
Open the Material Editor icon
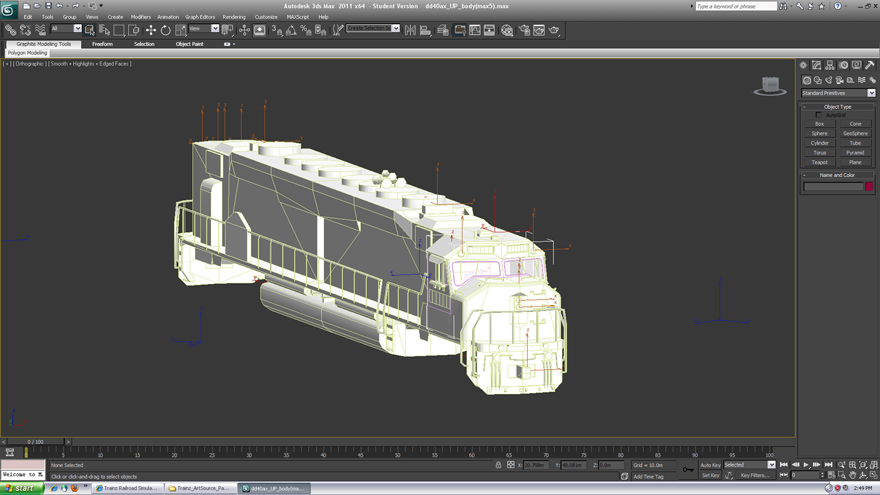coord(507,30)
